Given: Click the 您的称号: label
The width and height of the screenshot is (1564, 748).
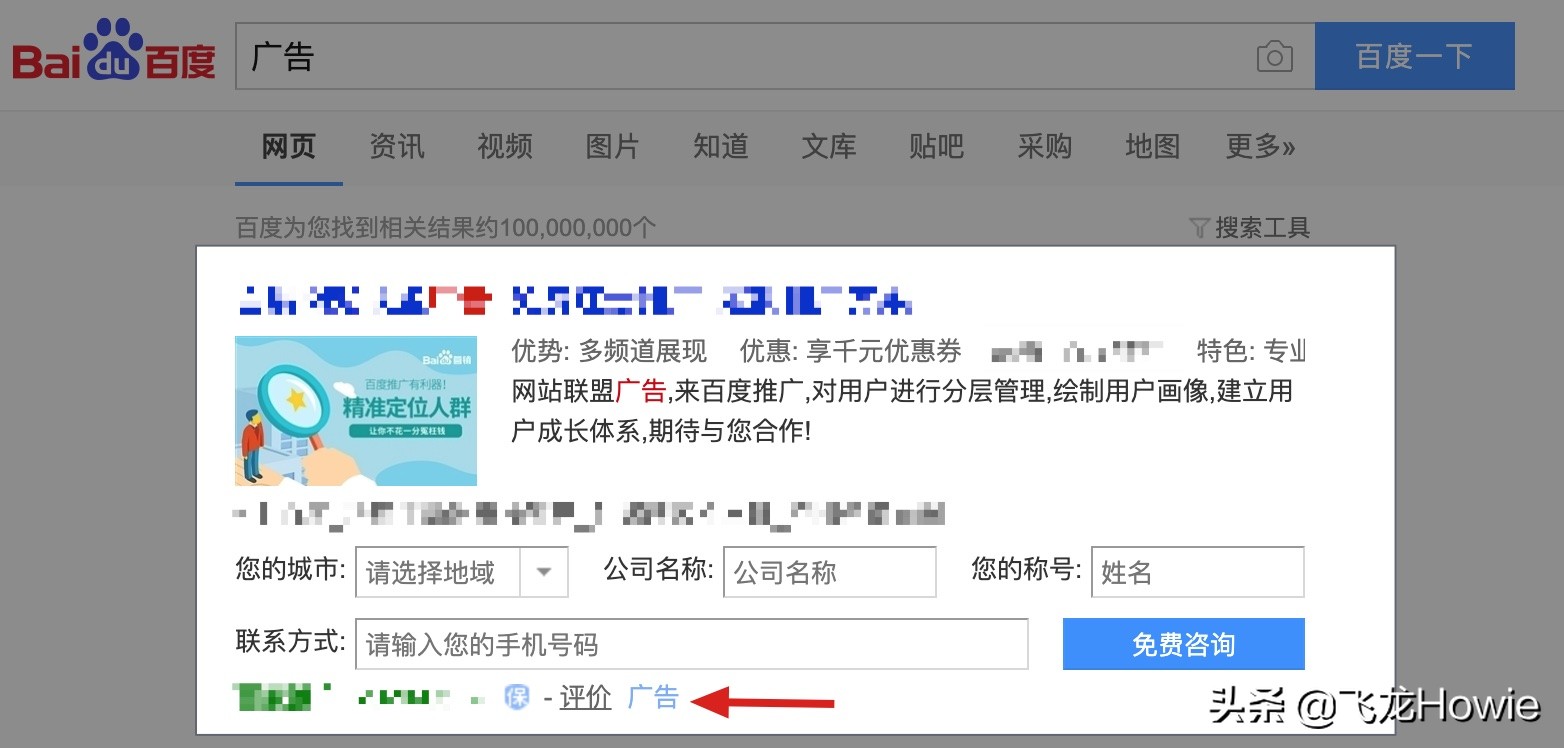Looking at the screenshot, I should (x=1027, y=570).
